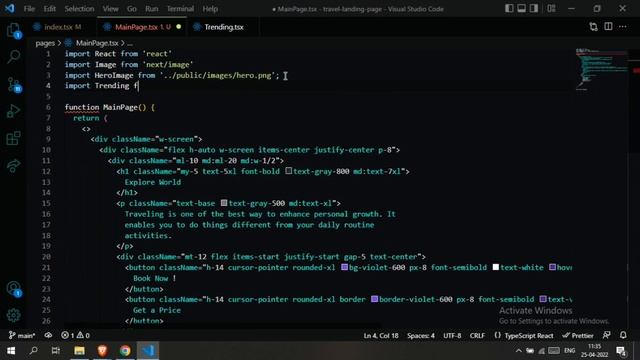Open Task View on the taskbar
640x360 pixels.
pyautogui.click(x=56, y=351)
